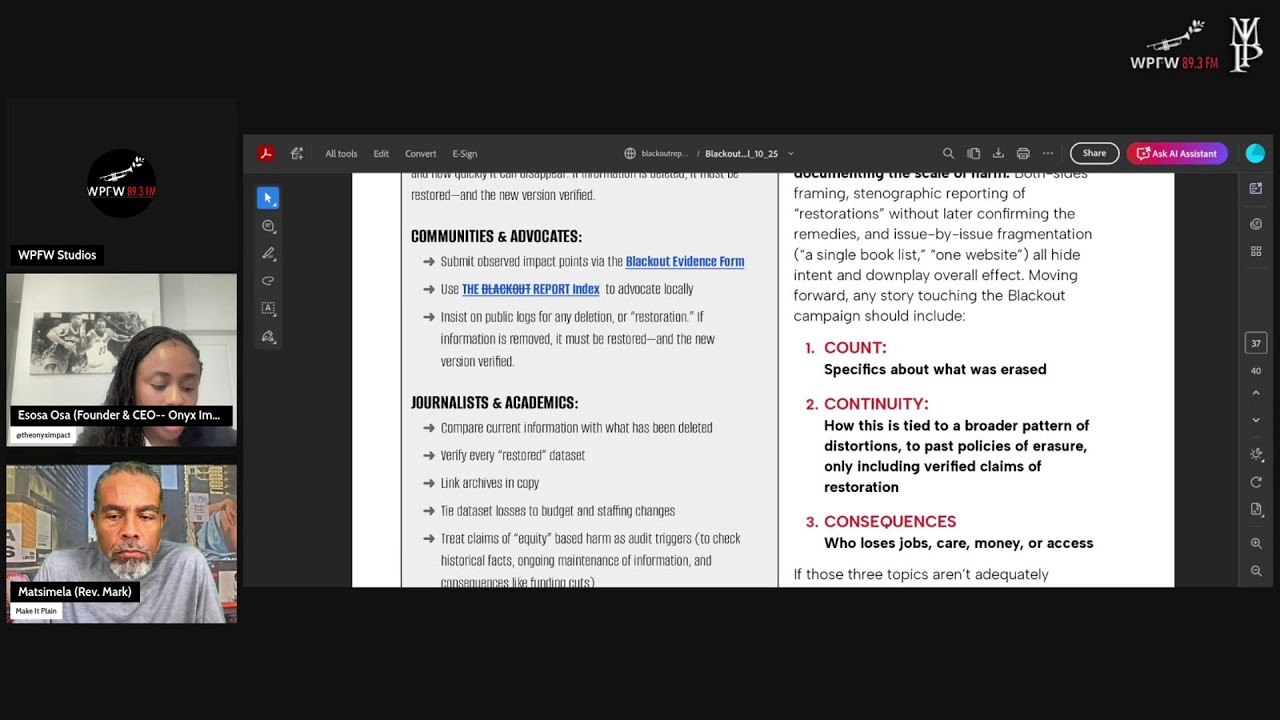Screen dimensions: 1280x720
Task: Print the document using the printer icon
Action: (x=1023, y=154)
